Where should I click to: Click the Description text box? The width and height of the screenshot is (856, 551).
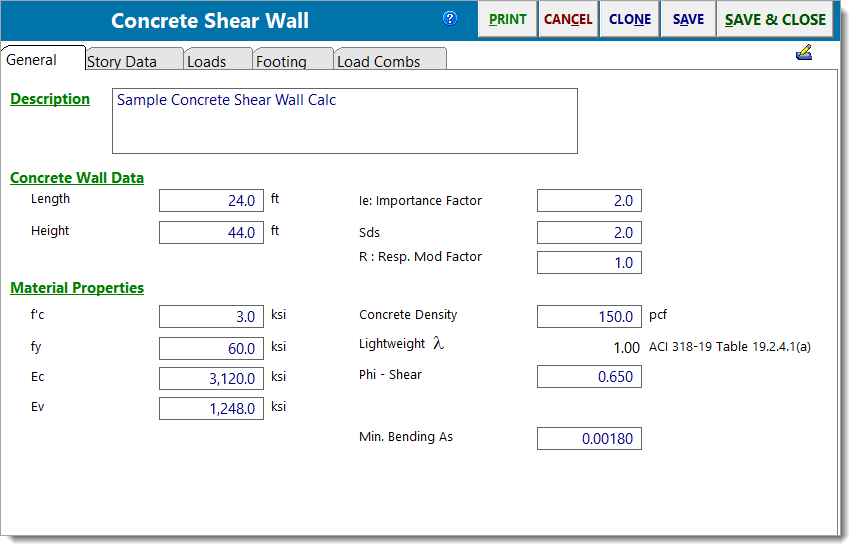[345, 121]
